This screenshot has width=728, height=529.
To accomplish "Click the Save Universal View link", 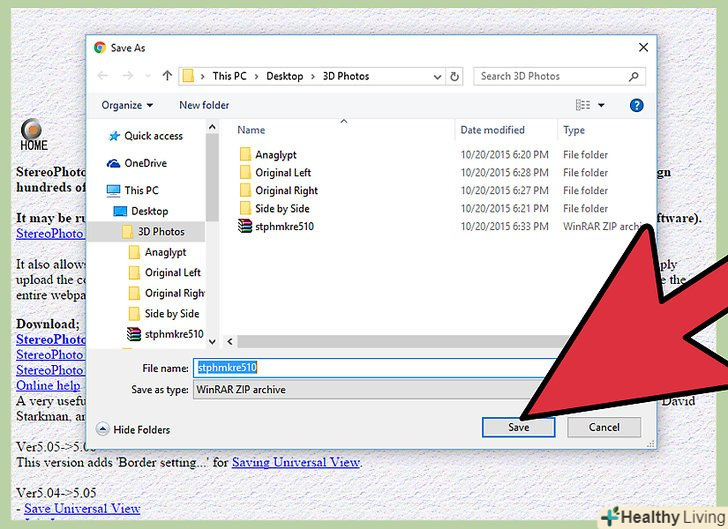I will [x=82, y=509].
